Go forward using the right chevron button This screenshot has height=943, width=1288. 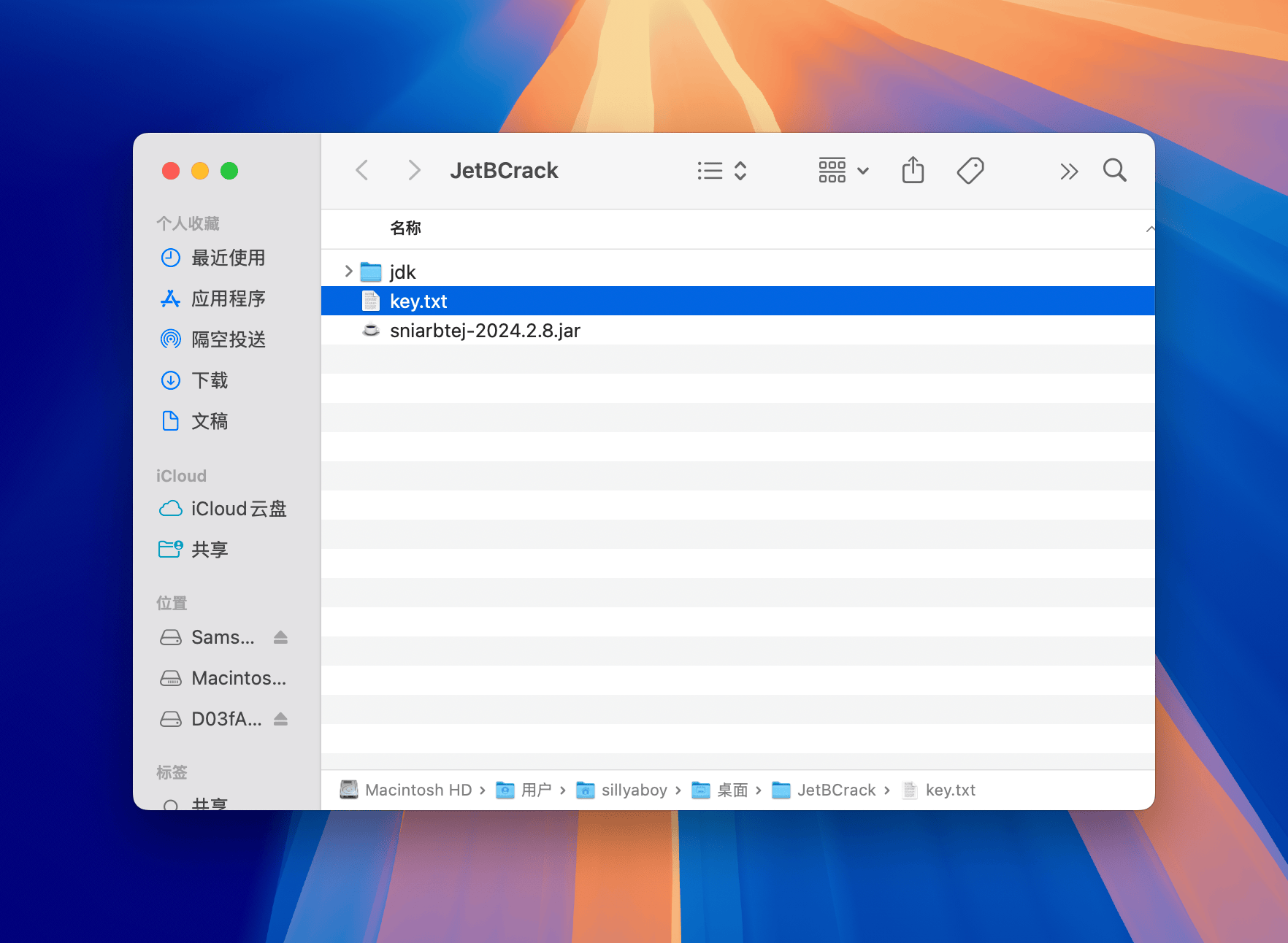point(414,171)
